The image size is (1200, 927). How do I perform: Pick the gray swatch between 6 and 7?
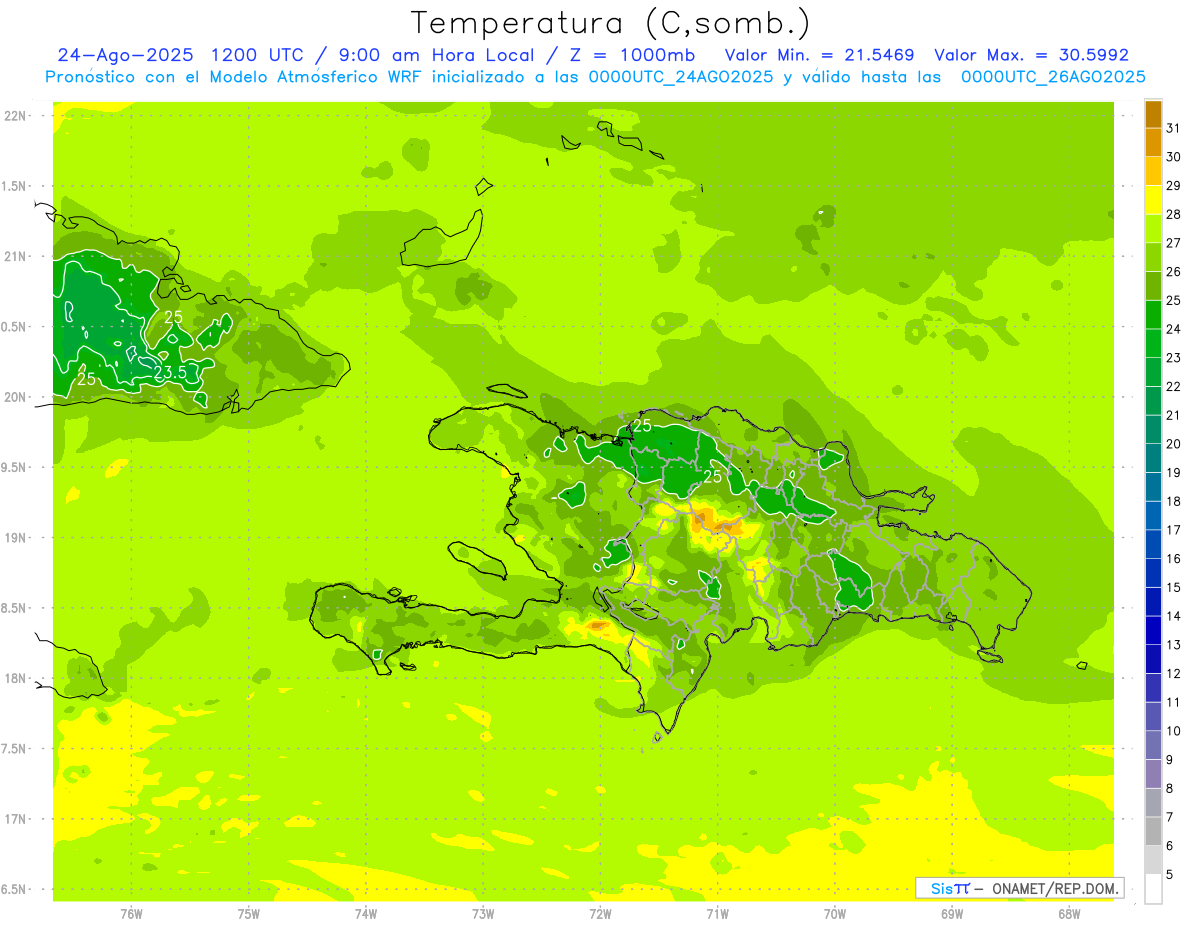click(1153, 831)
